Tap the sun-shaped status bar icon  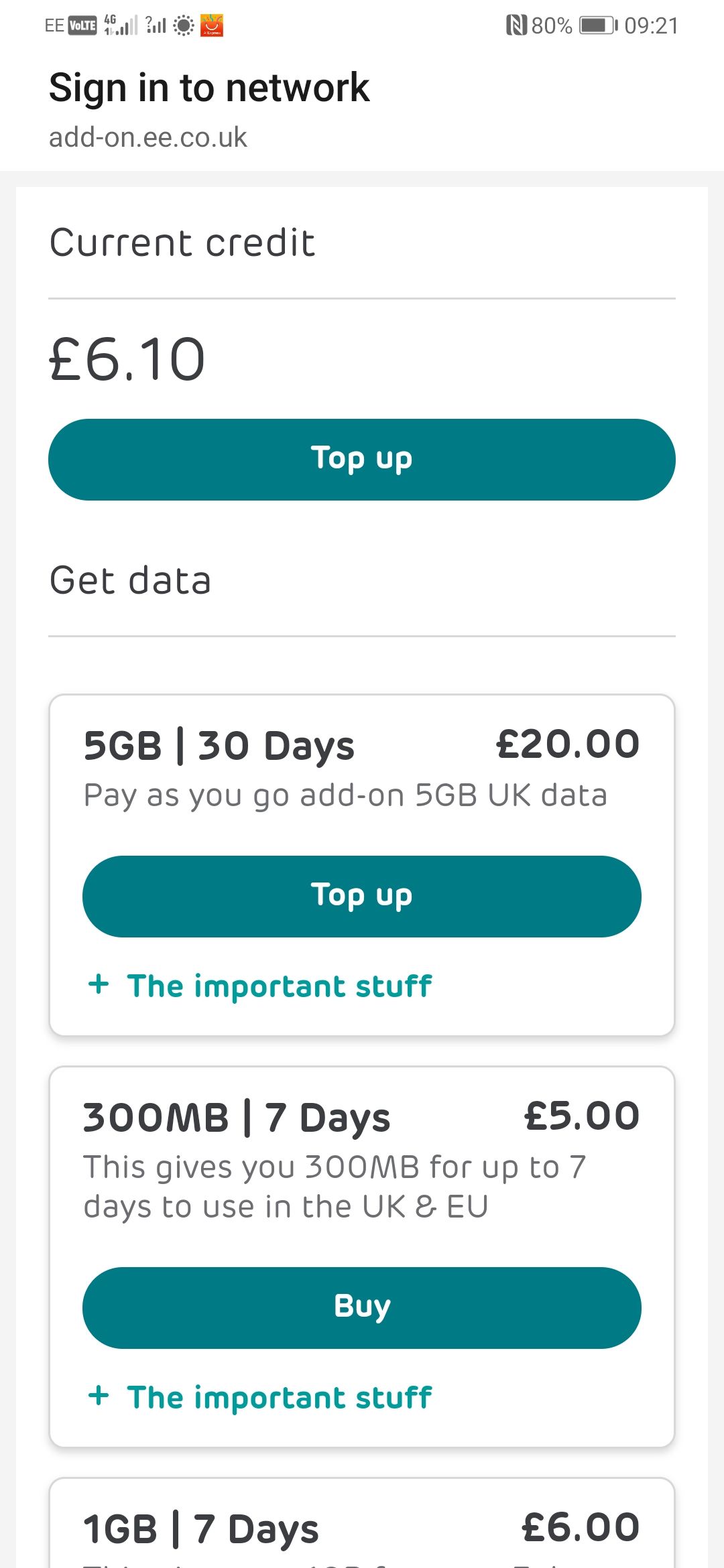point(183,25)
